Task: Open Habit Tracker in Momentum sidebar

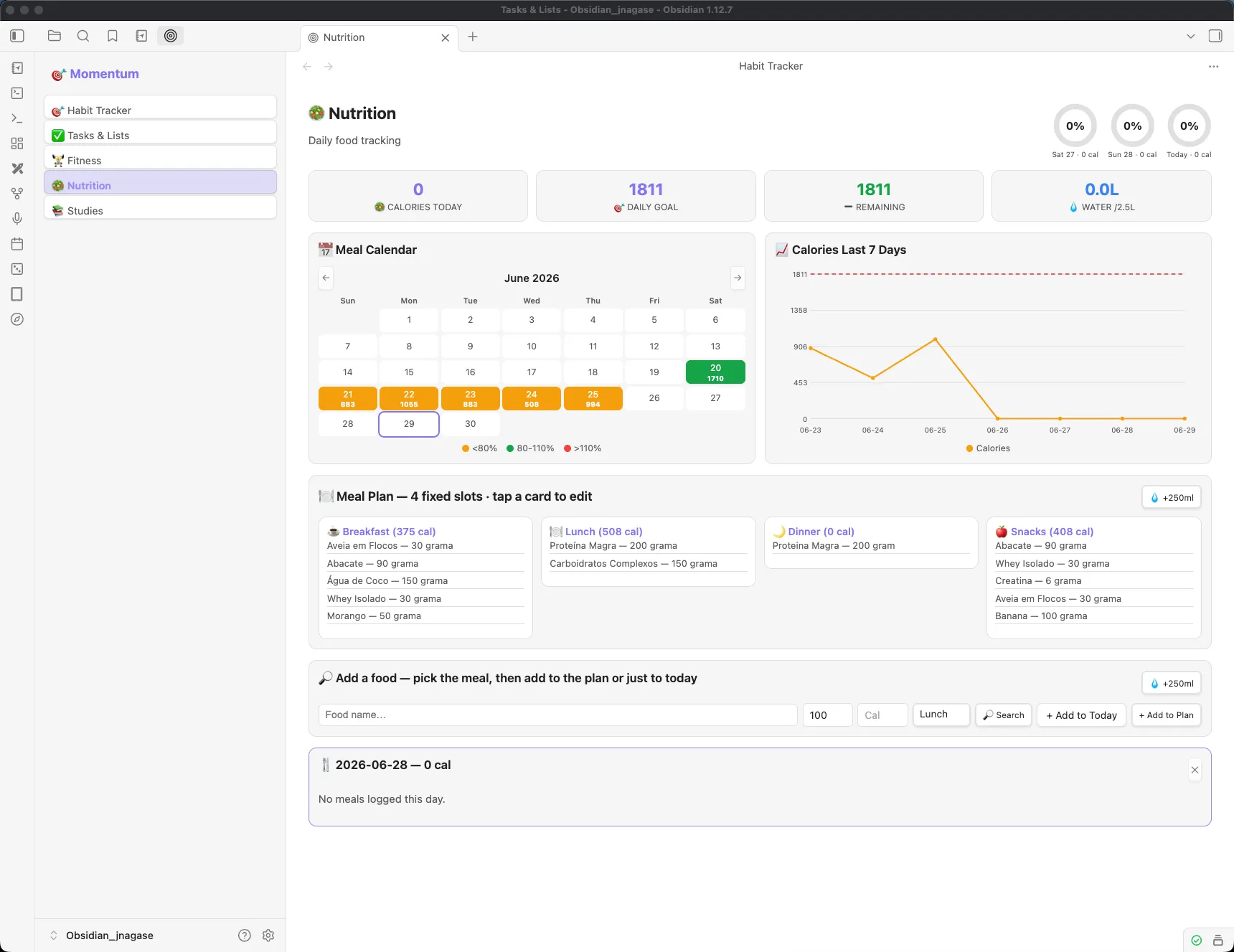Action: pyautogui.click(x=161, y=108)
